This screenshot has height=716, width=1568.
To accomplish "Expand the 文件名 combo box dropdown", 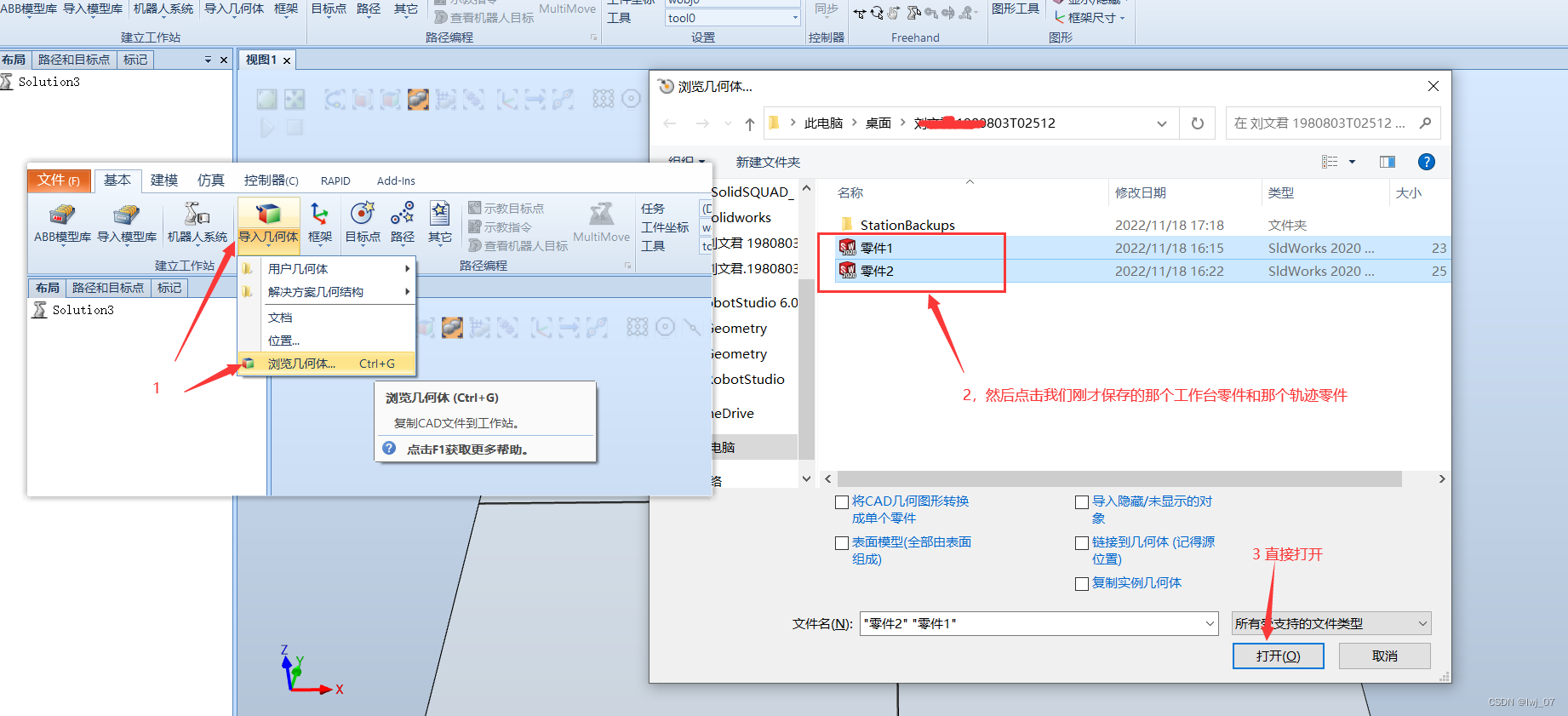I will (1210, 624).
